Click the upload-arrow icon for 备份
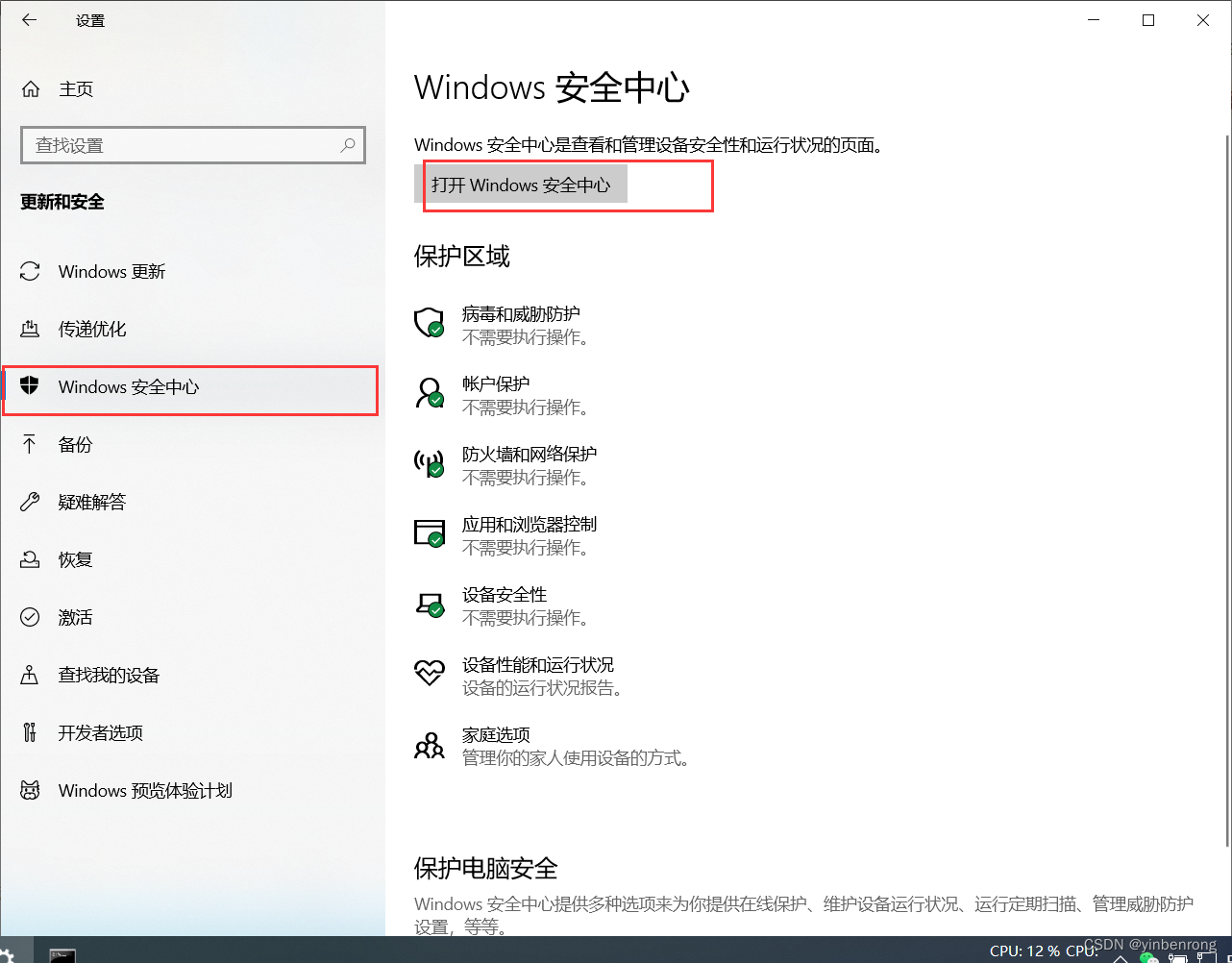The image size is (1232, 963). coord(30,444)
